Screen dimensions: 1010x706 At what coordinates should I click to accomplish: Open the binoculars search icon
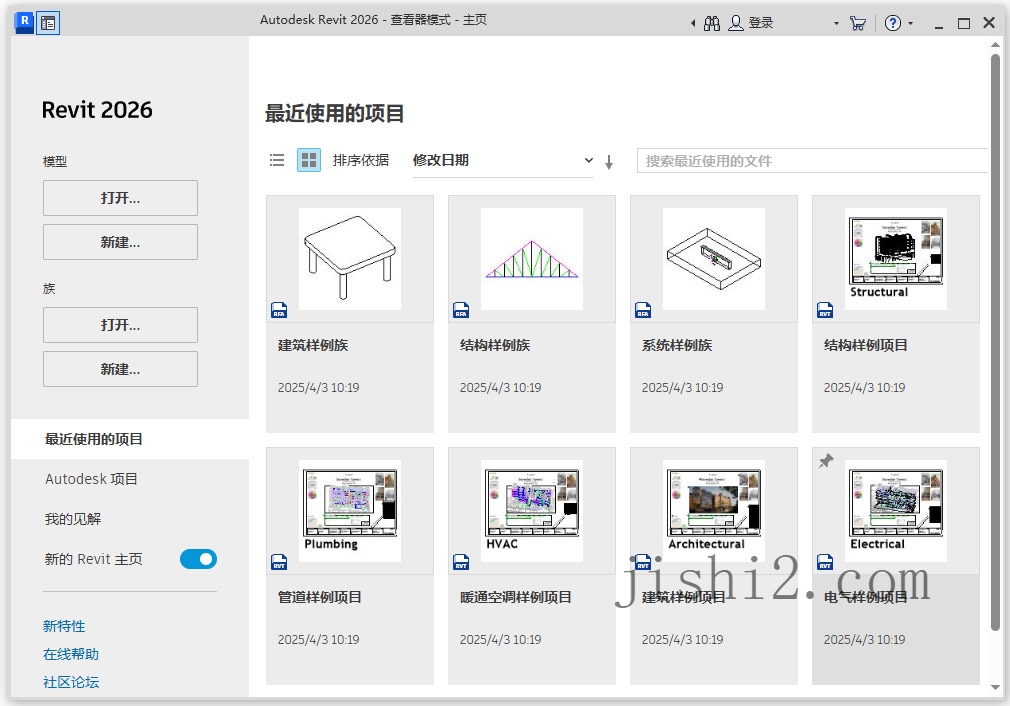(712, 23)
